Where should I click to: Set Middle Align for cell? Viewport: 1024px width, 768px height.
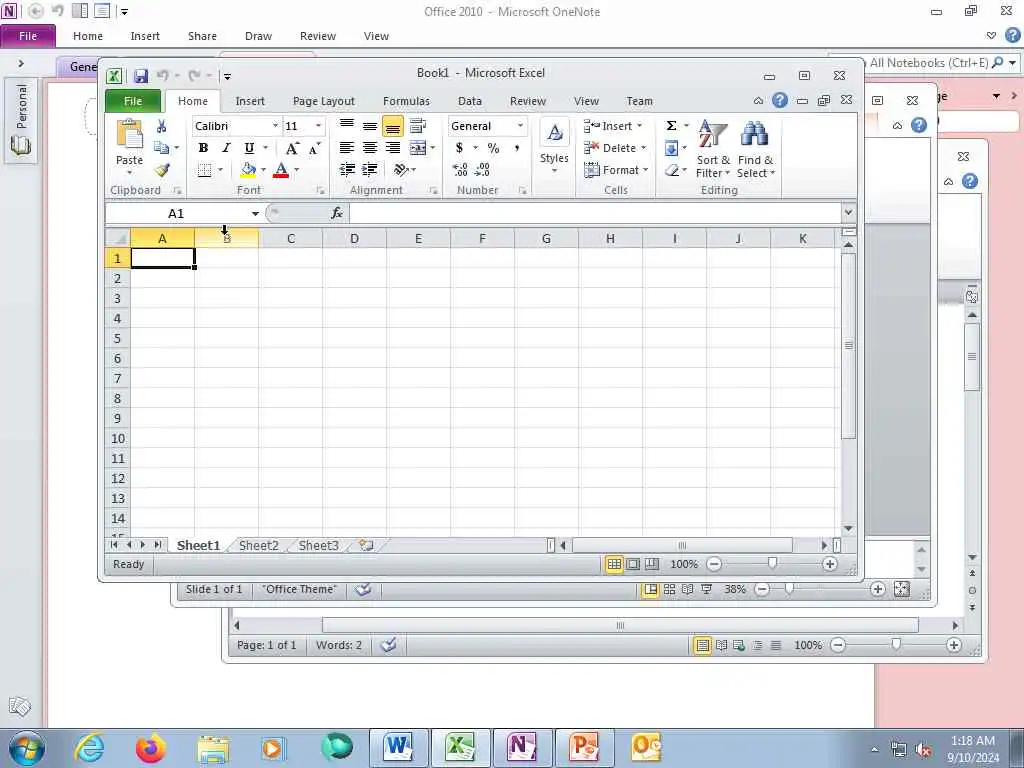pos(370,125)
